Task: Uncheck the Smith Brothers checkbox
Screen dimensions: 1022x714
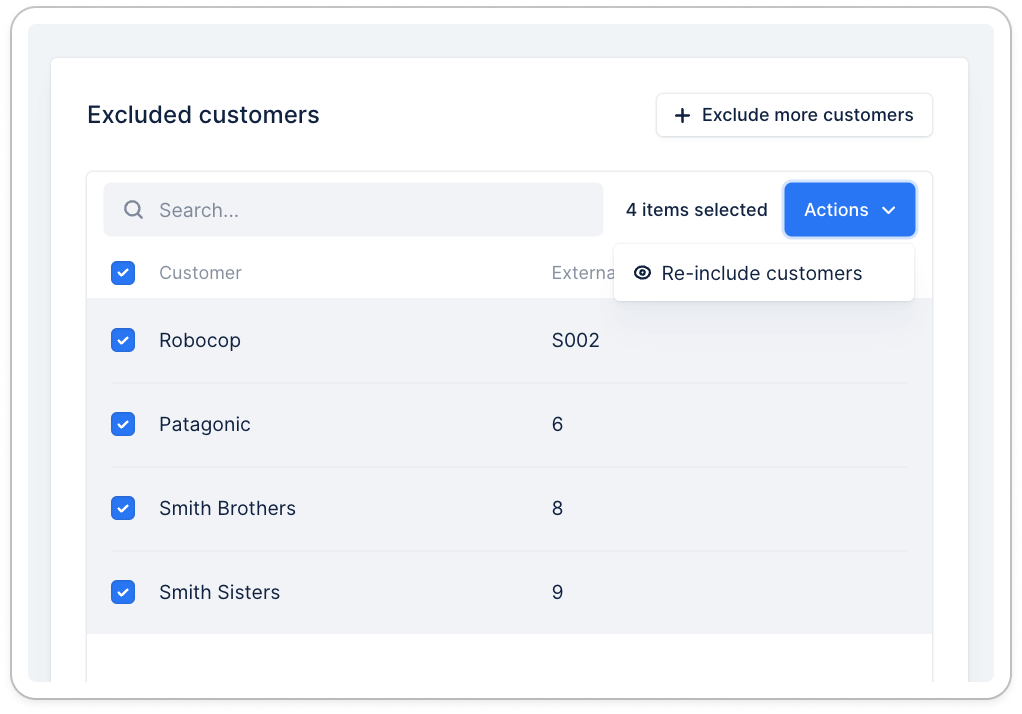Action: pyautogui.click(x=123, y=509)
